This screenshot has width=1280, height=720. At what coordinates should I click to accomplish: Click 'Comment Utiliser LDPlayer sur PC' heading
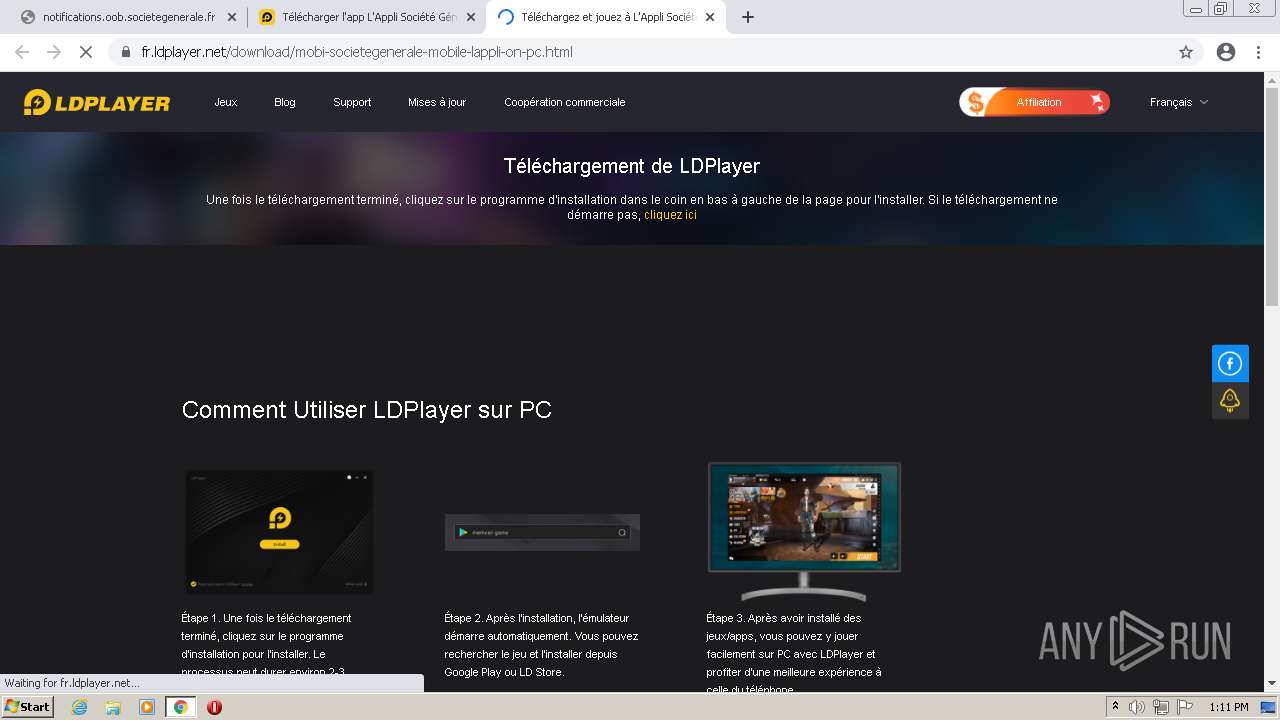click(367, 410)
